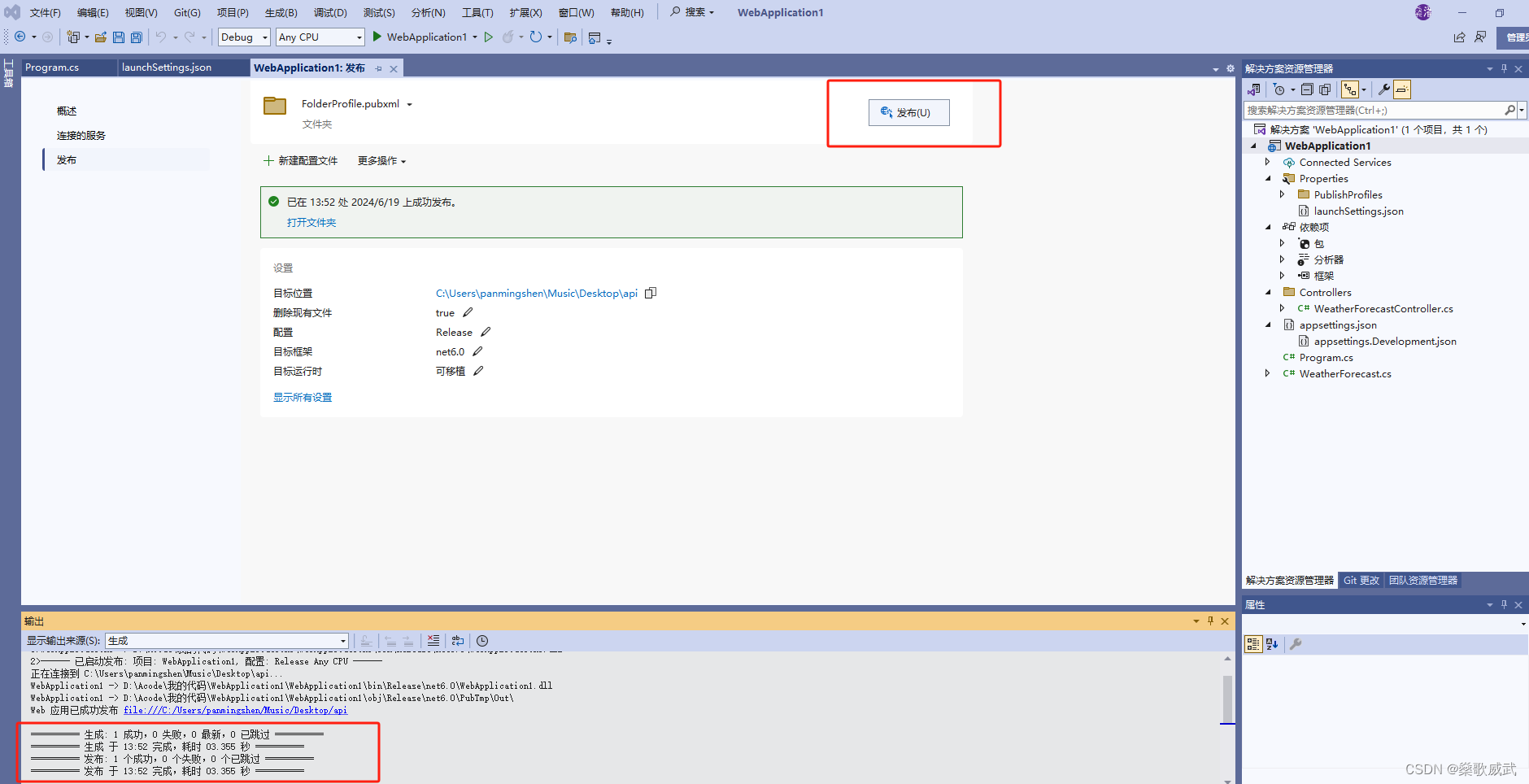Click the browse folder search icon in toolbar
Screen dimensions: 1529x784
coord(570,37)
